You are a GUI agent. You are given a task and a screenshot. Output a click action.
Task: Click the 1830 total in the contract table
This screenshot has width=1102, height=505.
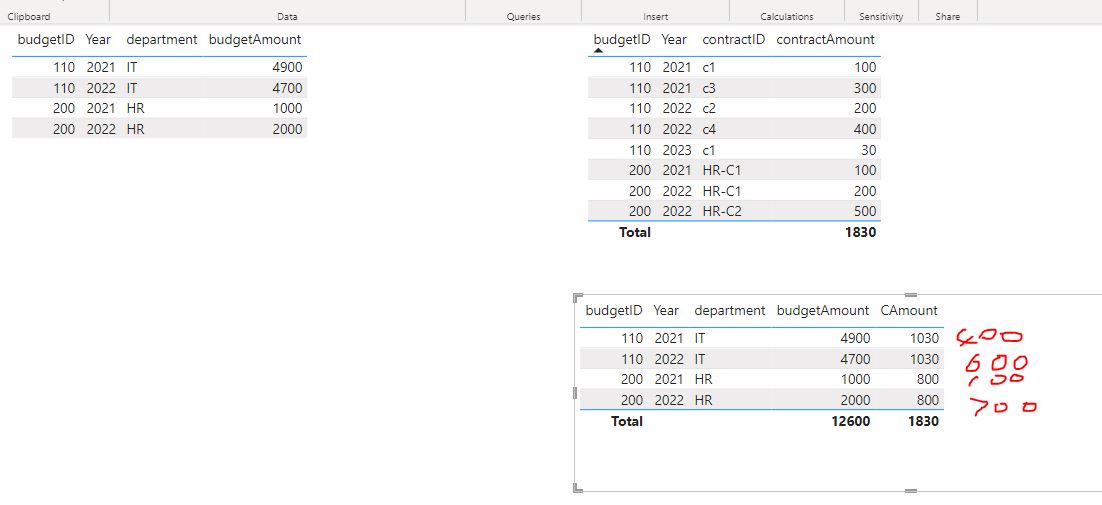point(861,232)
